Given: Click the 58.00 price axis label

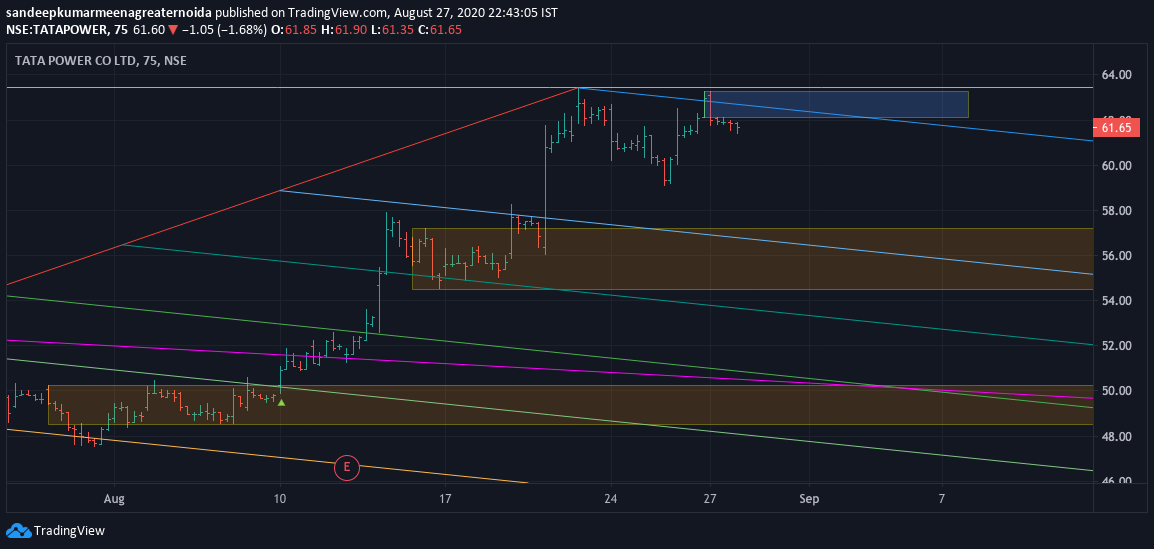Looking at the screenshot, I should click(1116, 211).
